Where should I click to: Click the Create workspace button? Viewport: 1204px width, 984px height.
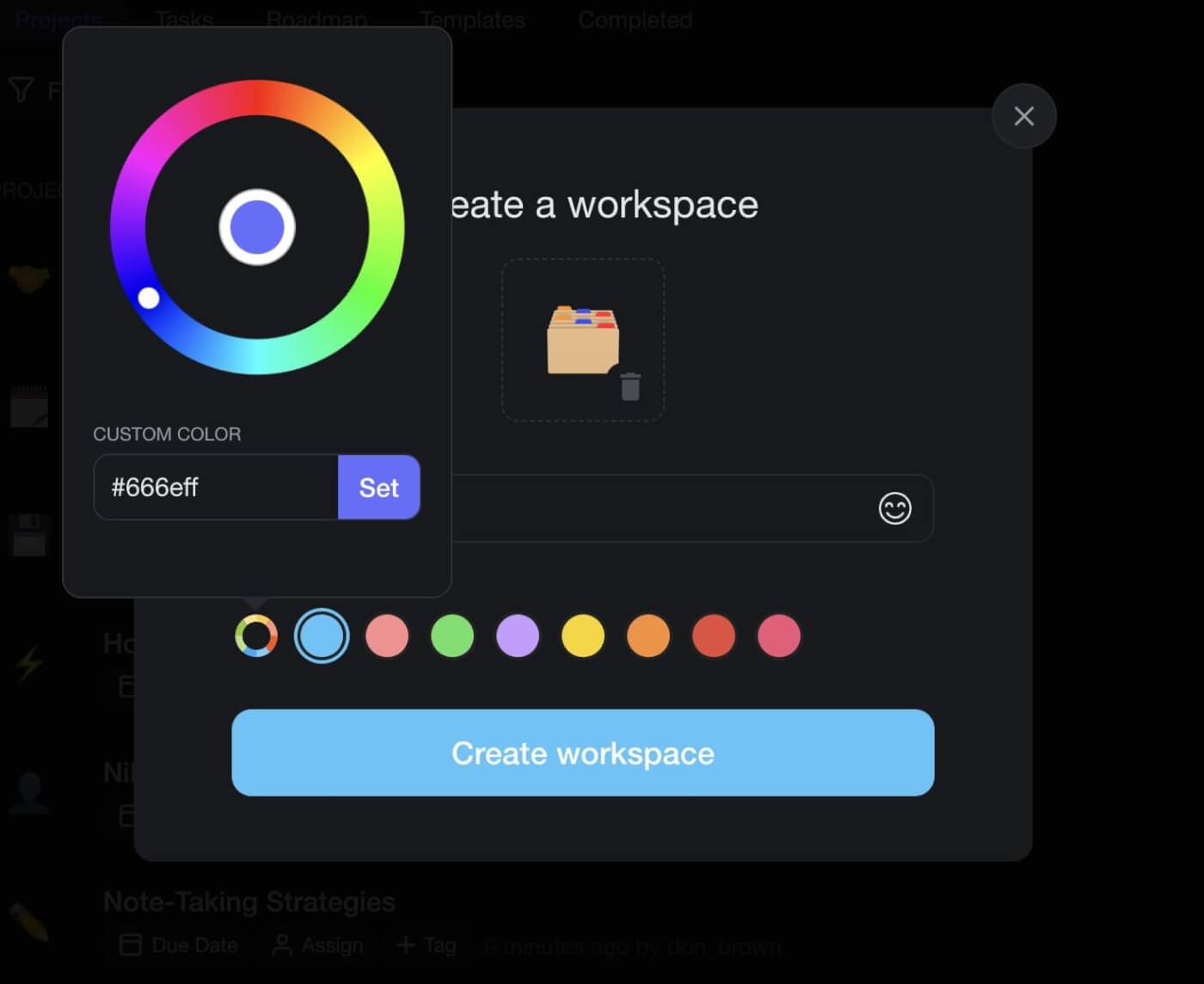tap(582, 753)
